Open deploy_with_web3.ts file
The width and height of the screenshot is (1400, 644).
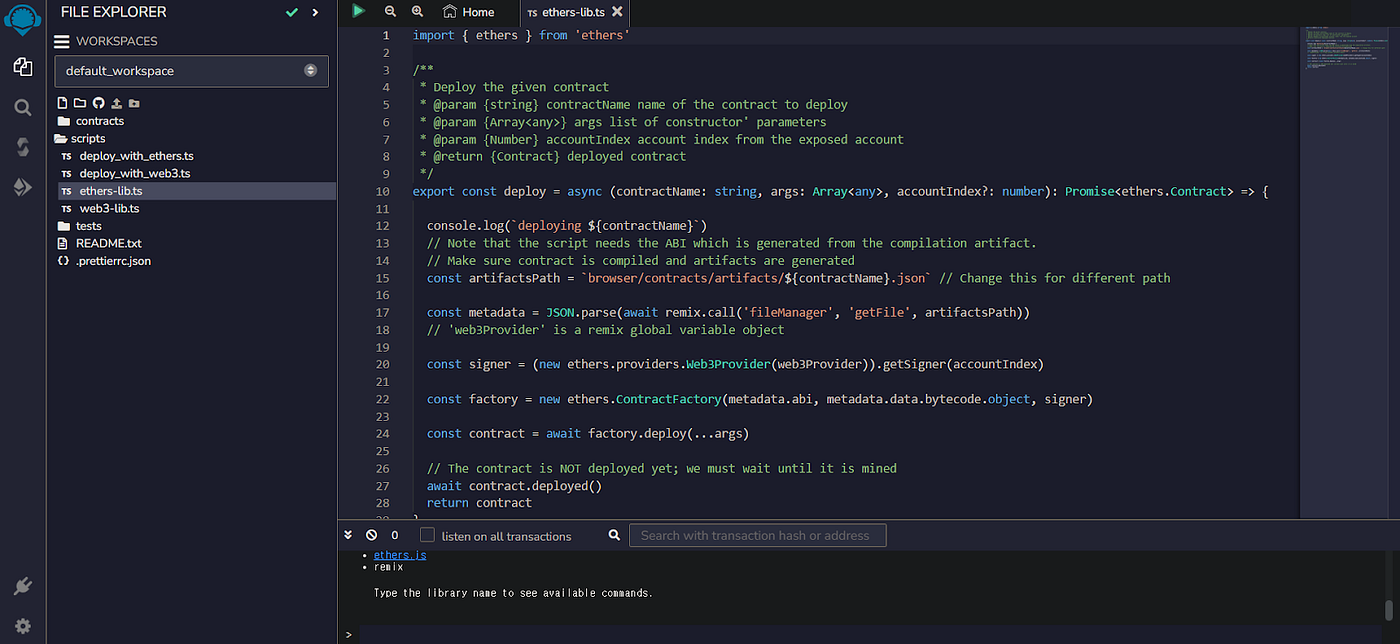click(x=135, y=173)
